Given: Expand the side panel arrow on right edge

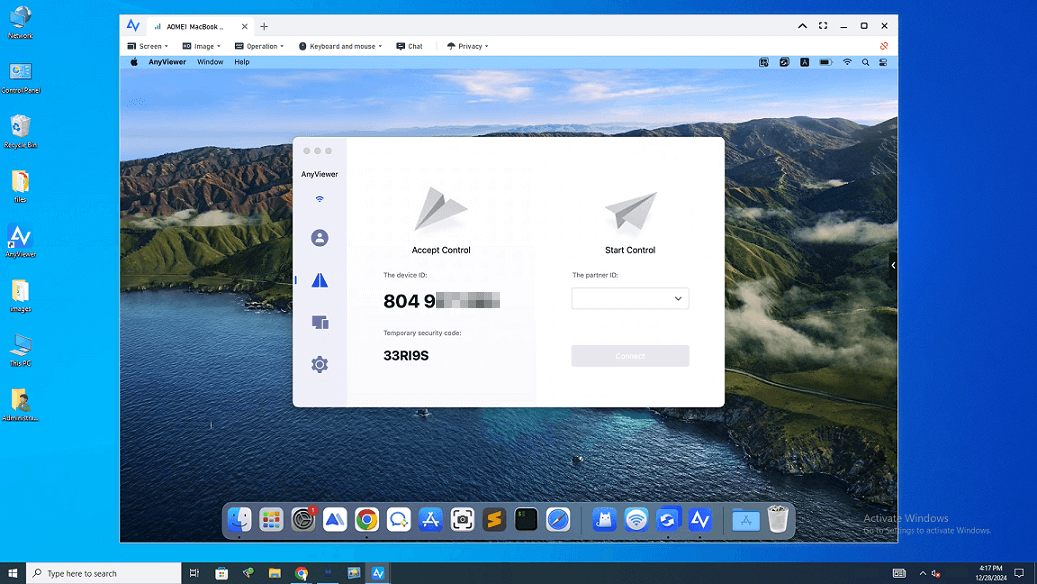Looking at the screenshot, I should point(893,265).
